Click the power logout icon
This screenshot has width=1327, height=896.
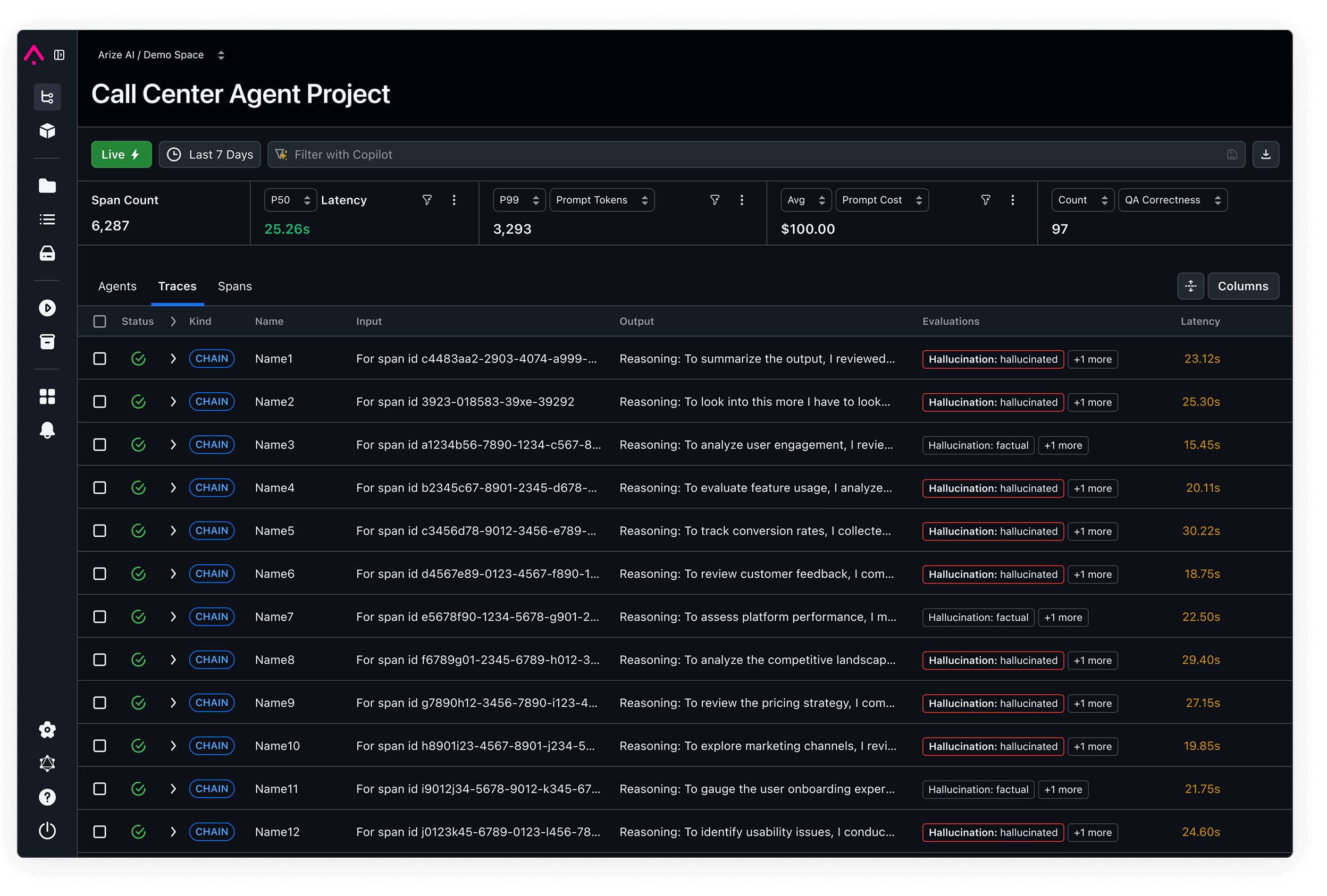click(47, 831)
